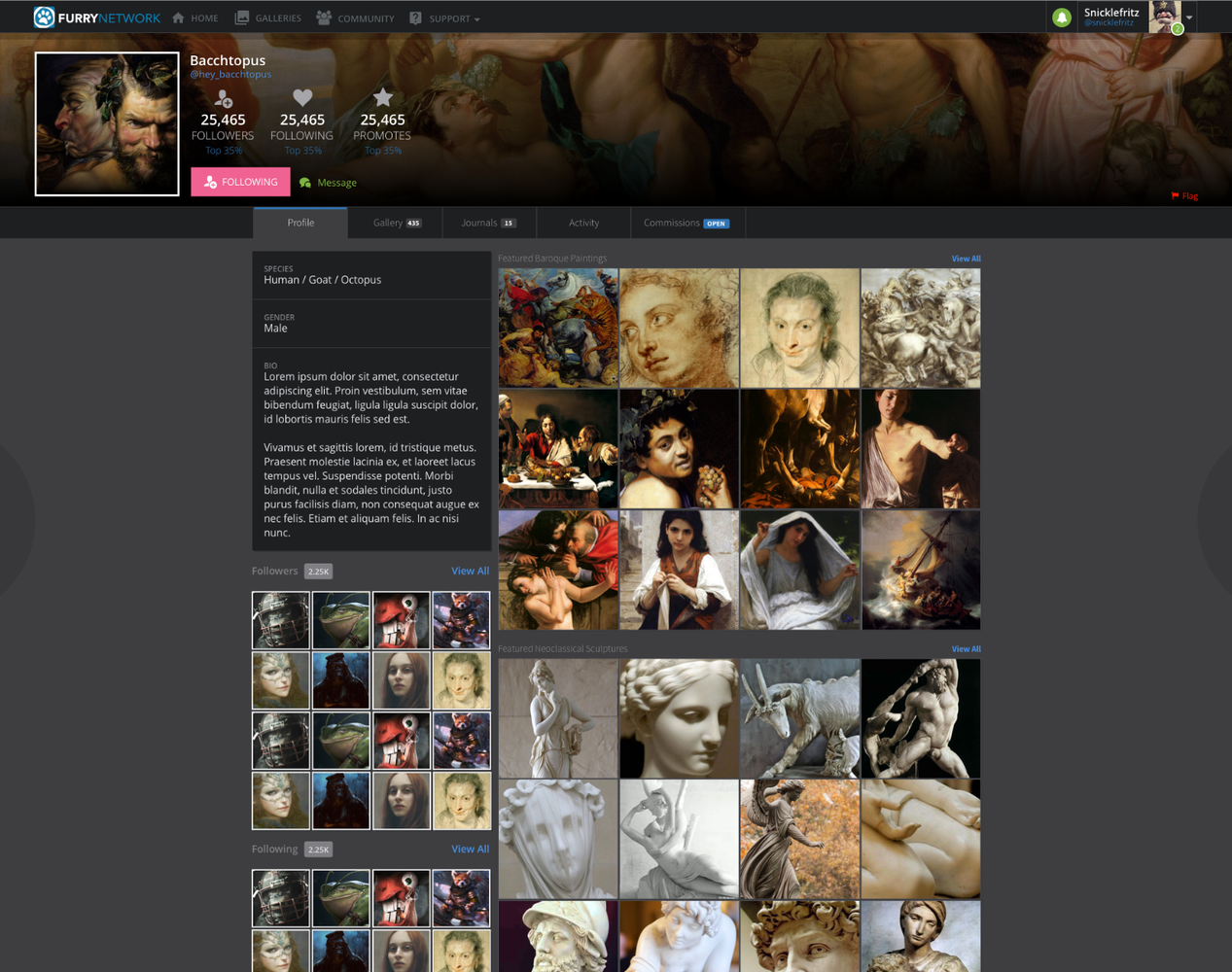Select the species text Human / Goat / Octopus
Screen dimensions: 1232x972
[323, 280]
